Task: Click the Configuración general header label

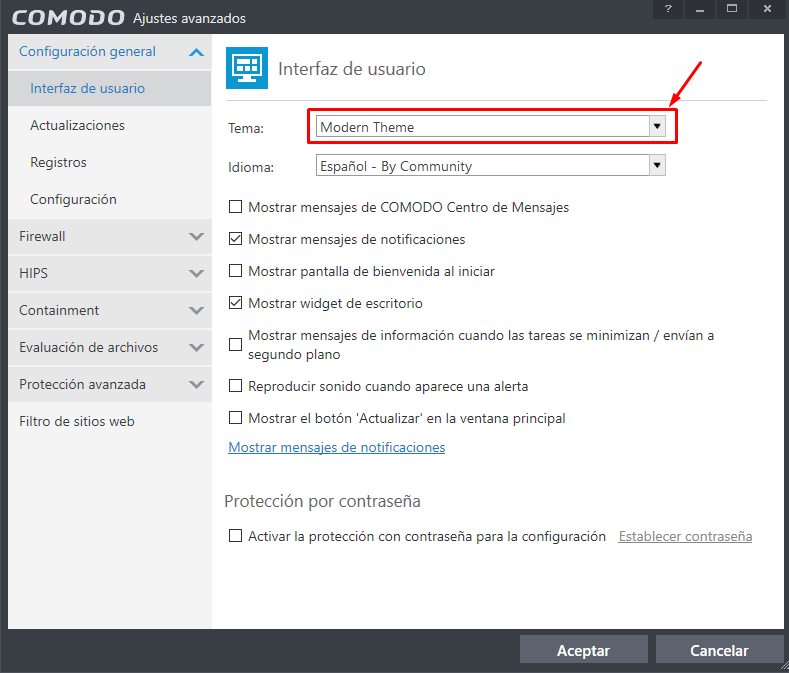Action: [87, 51]
